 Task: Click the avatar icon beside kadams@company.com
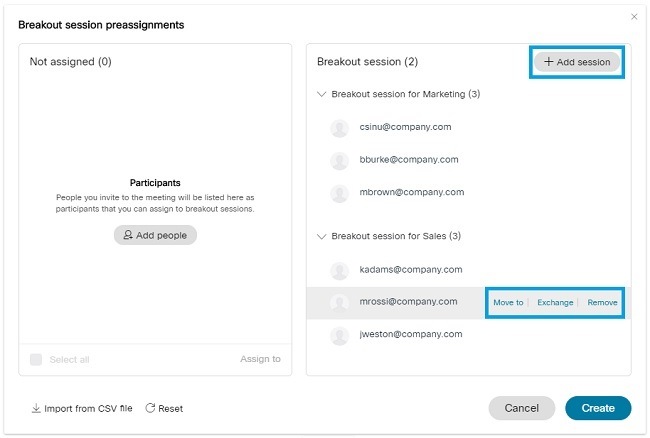[340, 271]
